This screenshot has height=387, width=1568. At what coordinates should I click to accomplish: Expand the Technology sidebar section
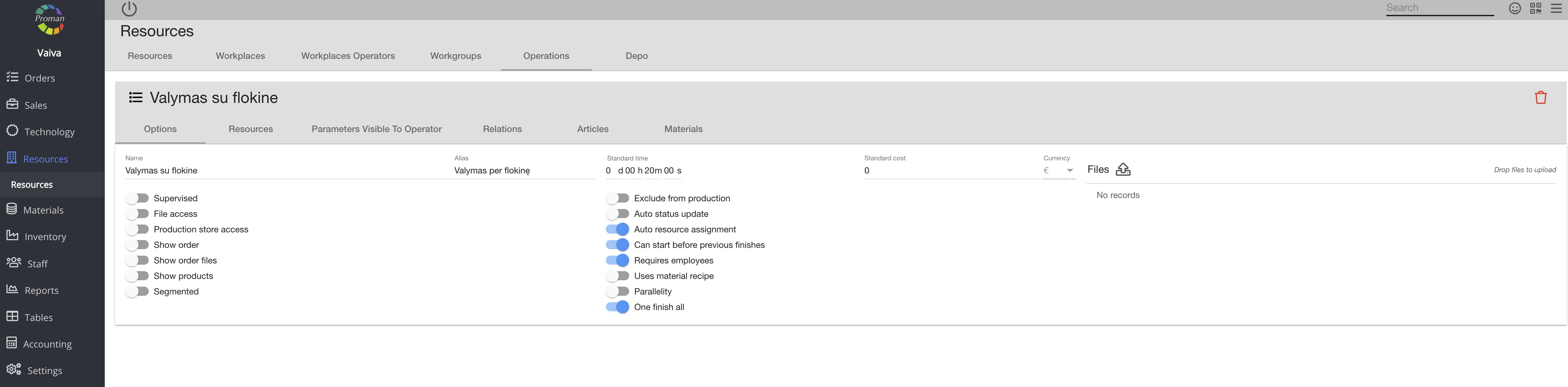(49, 132)
